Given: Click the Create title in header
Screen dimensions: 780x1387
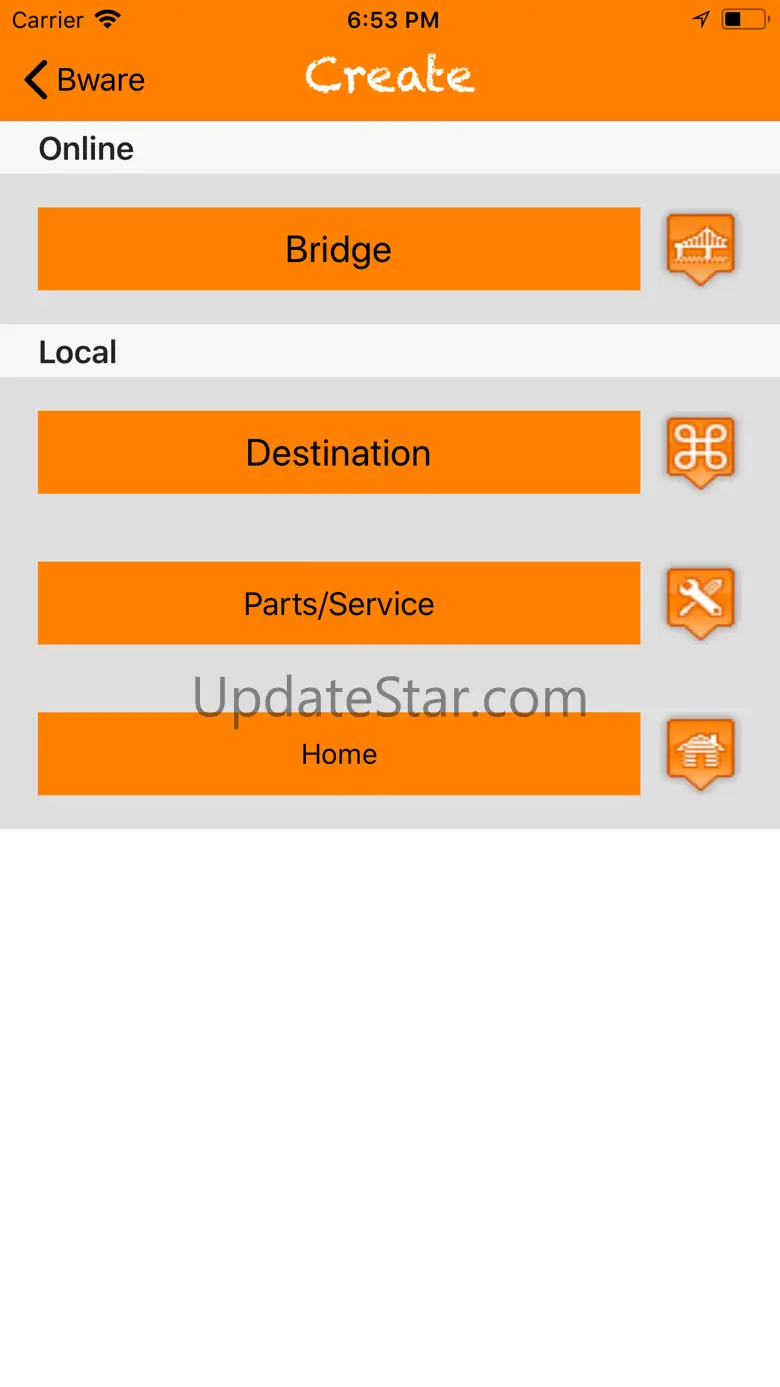Looking at the screenshot, I should pos(390,76).
